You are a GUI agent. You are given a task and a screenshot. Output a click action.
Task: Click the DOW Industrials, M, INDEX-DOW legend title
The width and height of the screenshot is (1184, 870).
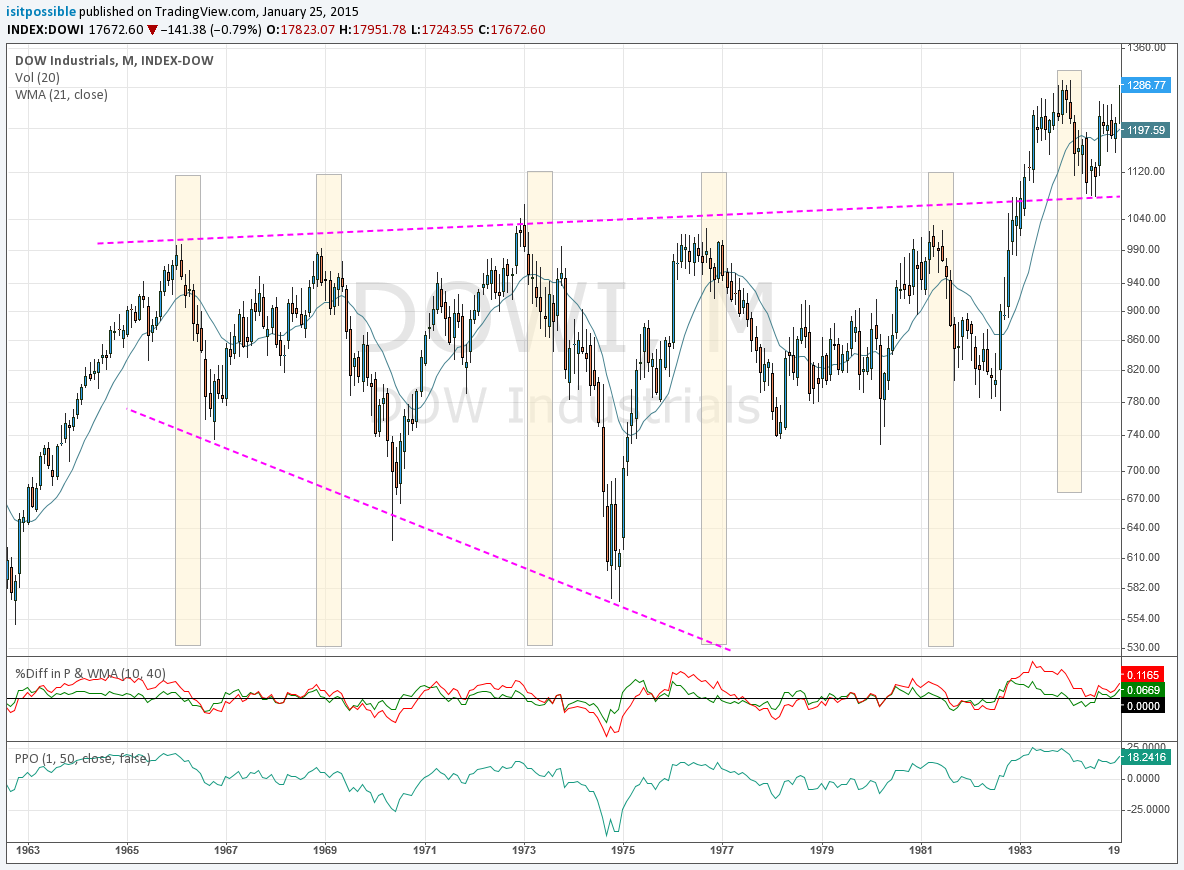[x=114, y=60]
